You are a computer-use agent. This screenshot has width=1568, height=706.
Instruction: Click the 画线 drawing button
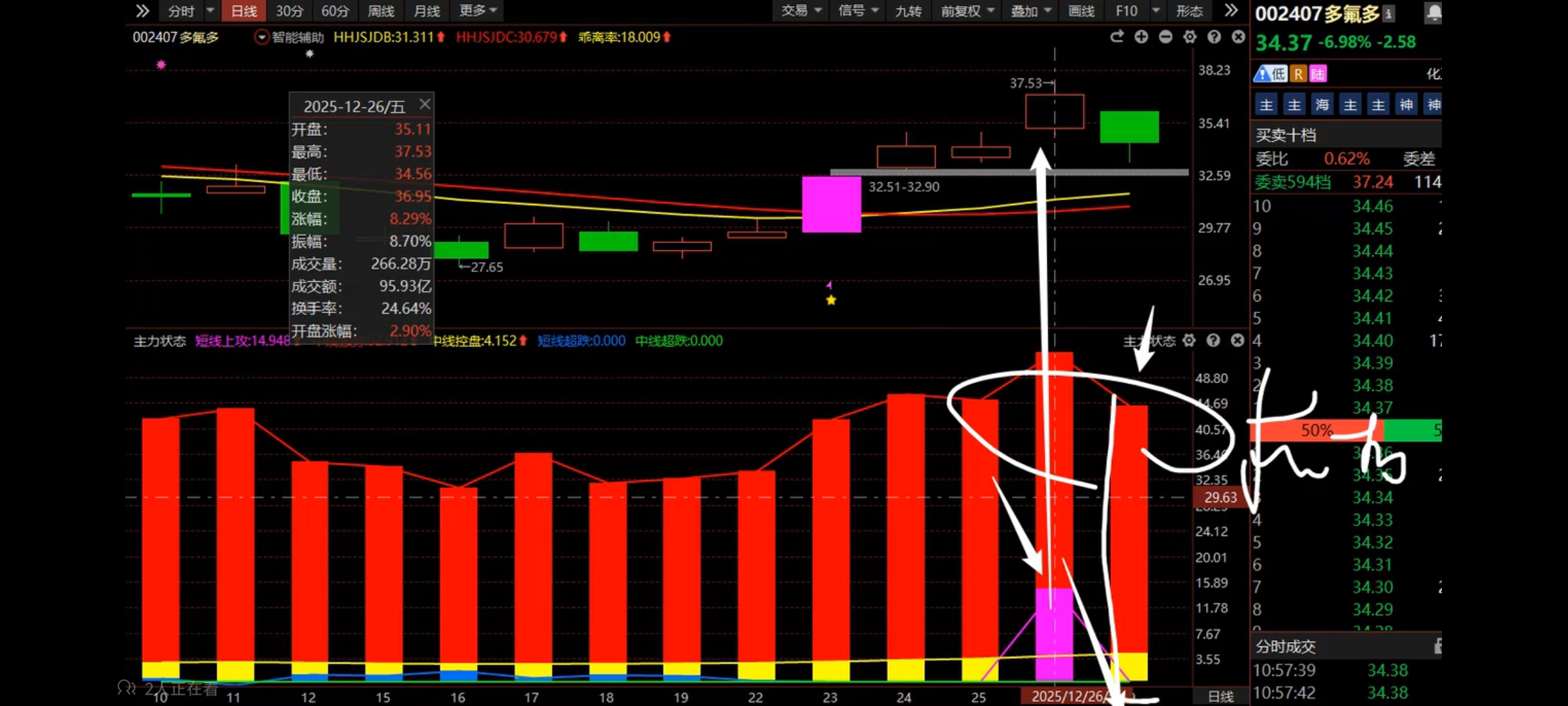(1081, 11)
